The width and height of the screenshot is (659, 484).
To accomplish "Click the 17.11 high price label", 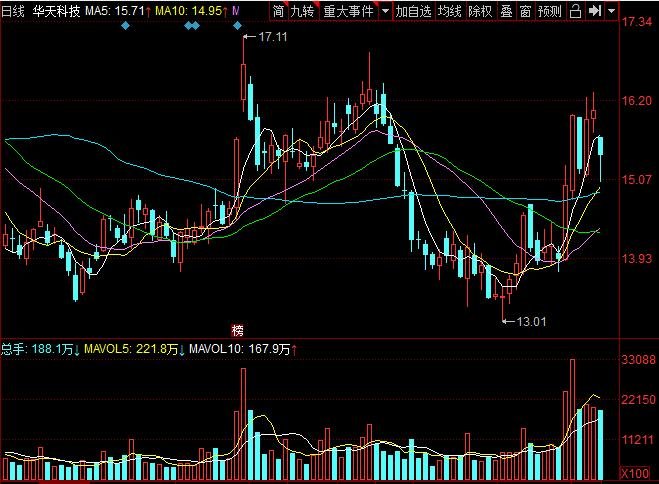I will [x=273, y=37].
